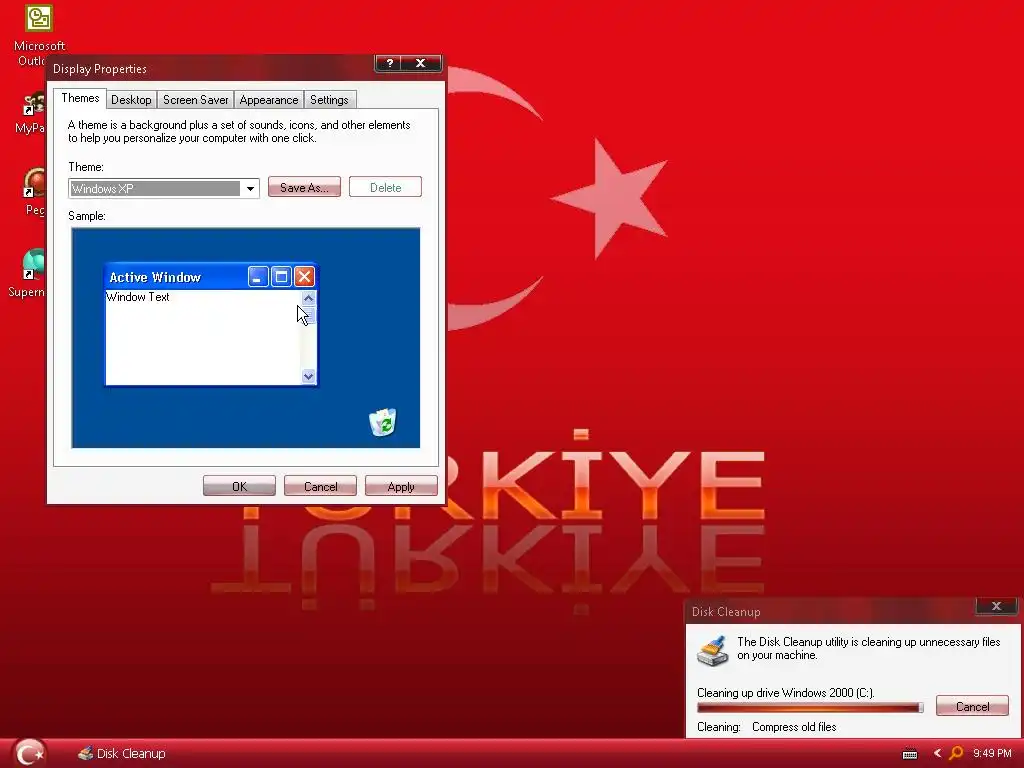Screen dimensions: 1024x768
Task: Click the help question mark button in Display Properties
Action: pyautogui.click(x=390, y=63)
